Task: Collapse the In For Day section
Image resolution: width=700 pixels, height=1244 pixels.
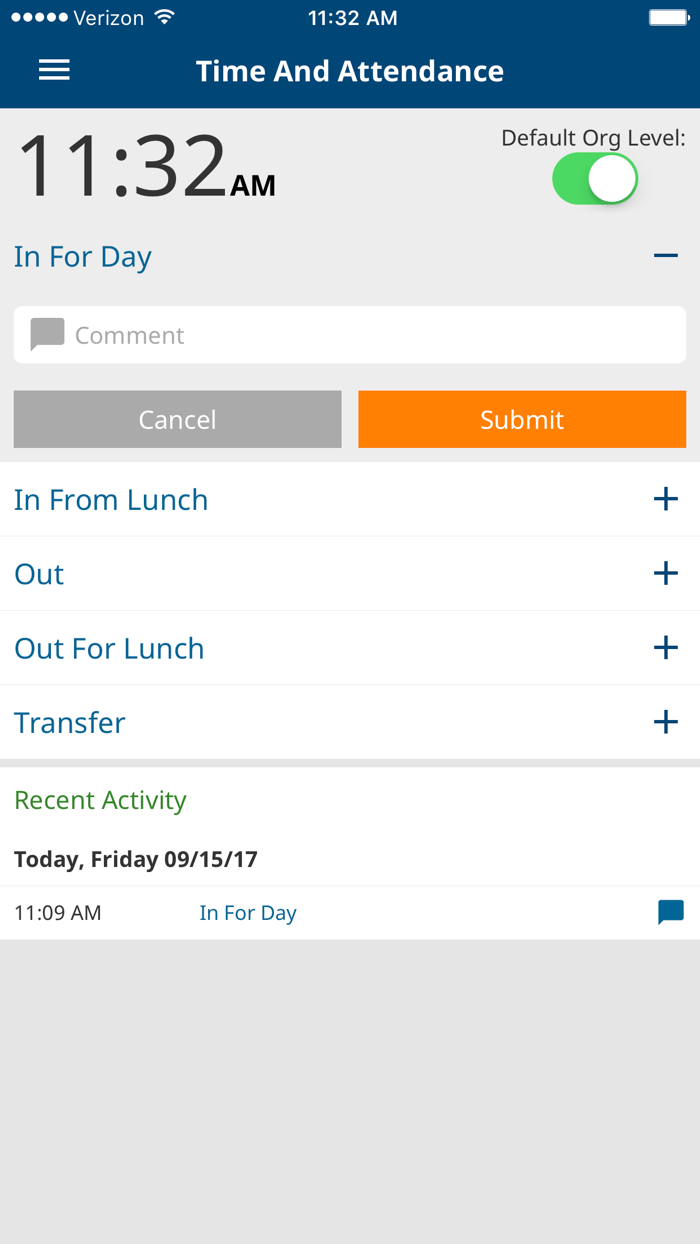Action: pos(666,256)
